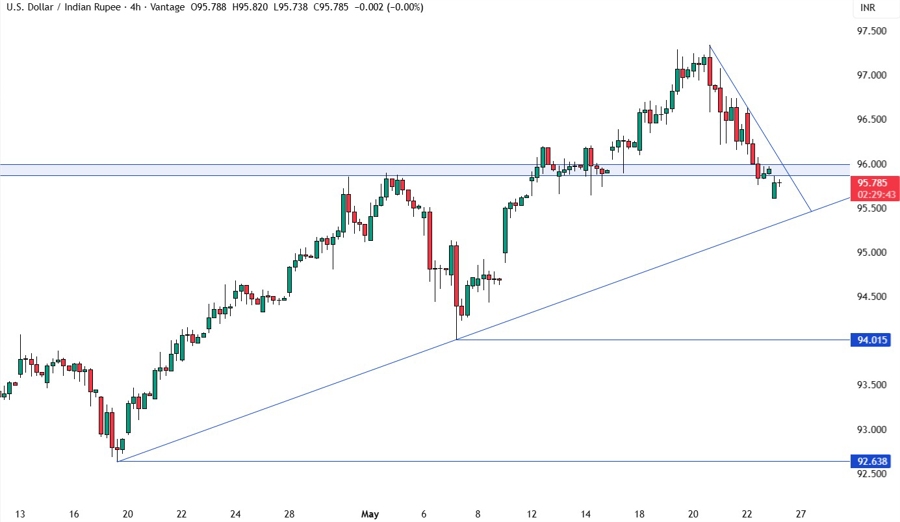Image resolution: width=900 pixels, height=522 pixels.
Task: Click the 28 date label on time axis
Action: 289,514
